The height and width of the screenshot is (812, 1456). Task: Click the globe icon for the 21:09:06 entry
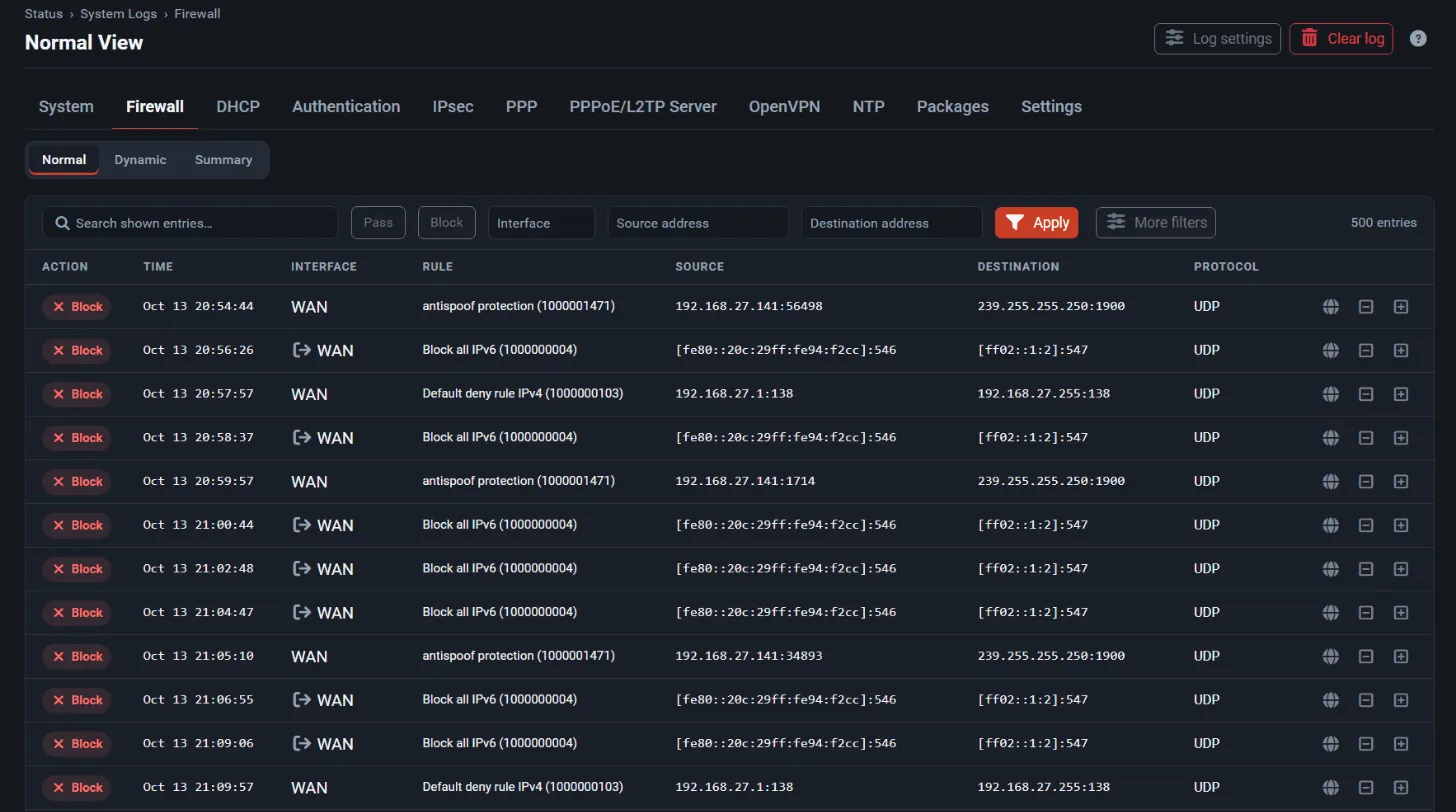tap(1331, 744)
